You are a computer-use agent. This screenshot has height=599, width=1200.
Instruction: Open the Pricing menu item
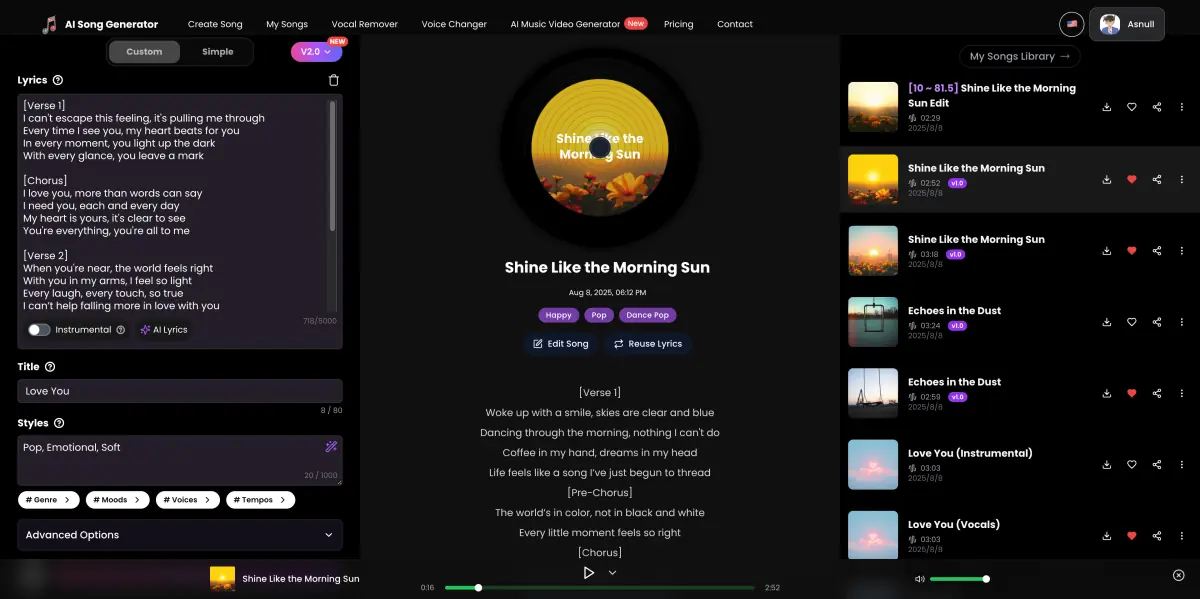pos(678,24)
